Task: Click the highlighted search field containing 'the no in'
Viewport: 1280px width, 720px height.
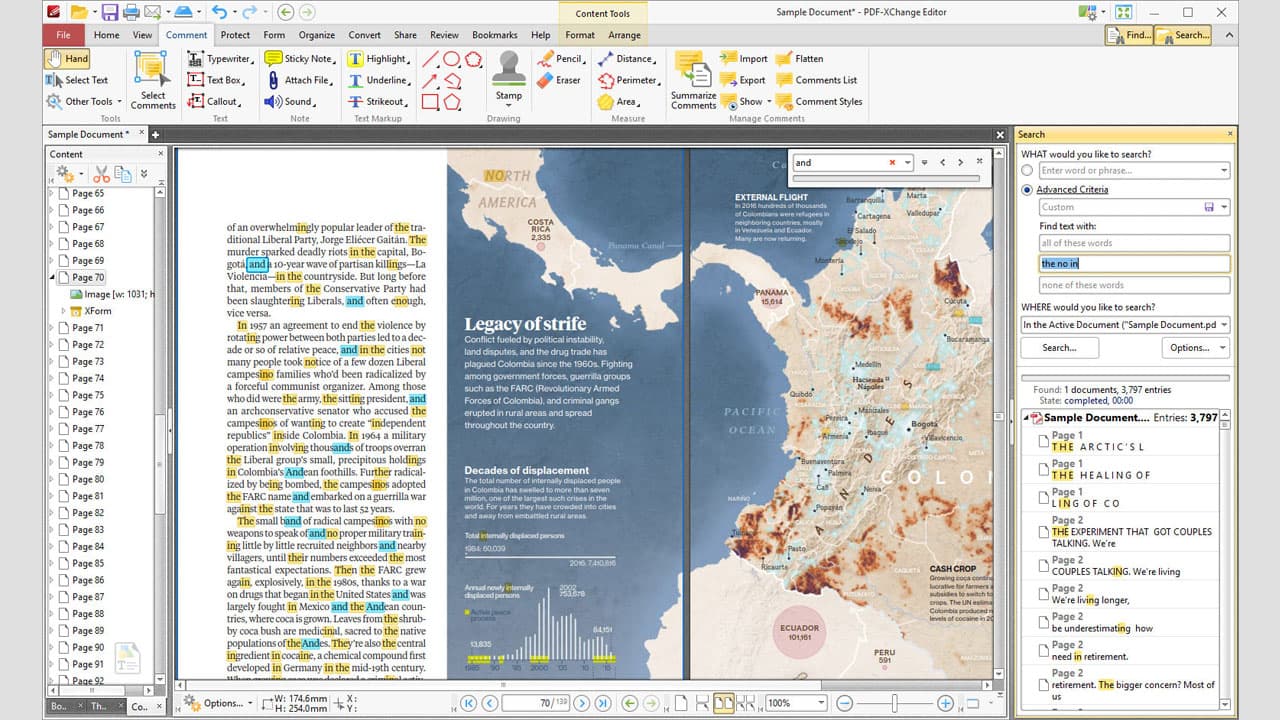Action: click(x=1131, y=263)
